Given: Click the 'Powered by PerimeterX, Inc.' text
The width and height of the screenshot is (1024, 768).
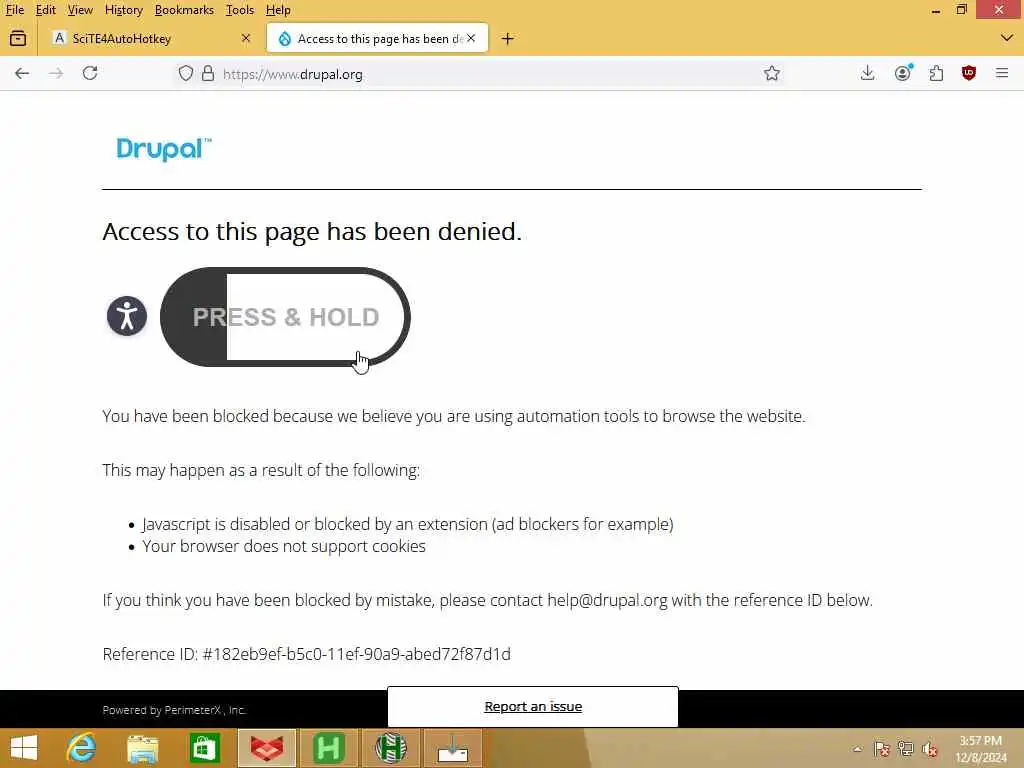Looking at the screenshot, I should point(174,710).
